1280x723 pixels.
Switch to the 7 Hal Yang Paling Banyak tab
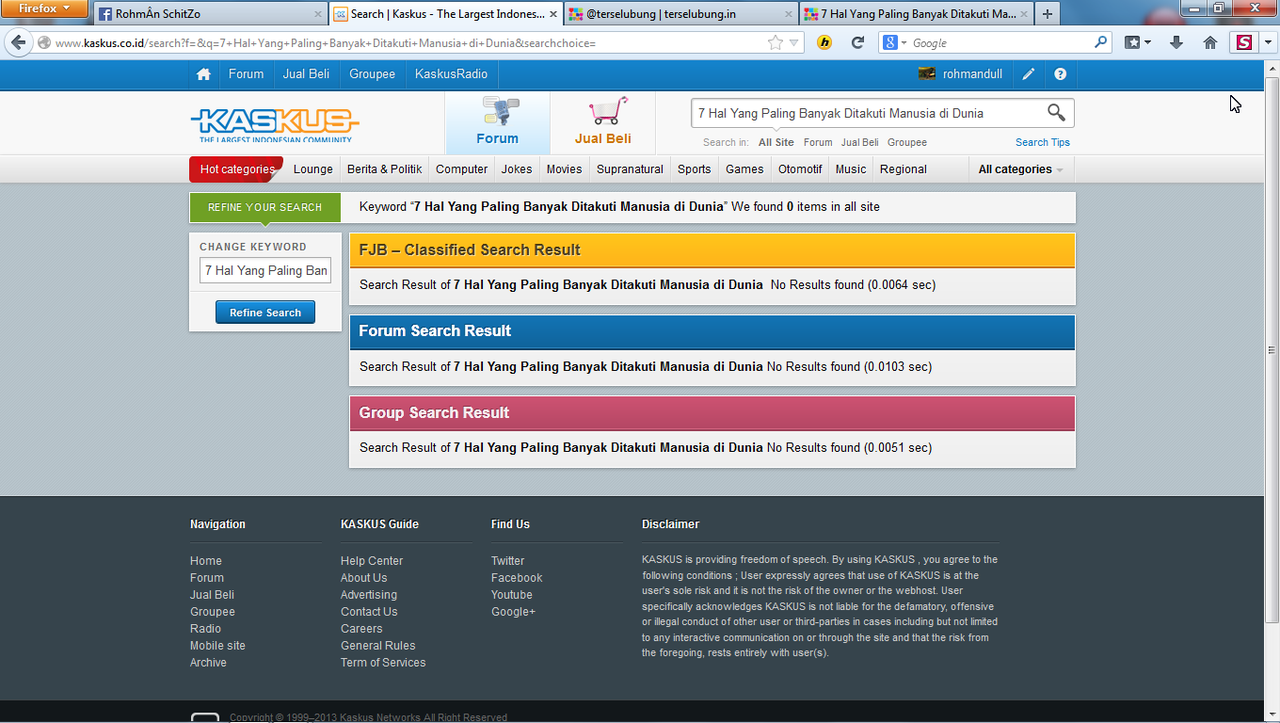point(915,14)
